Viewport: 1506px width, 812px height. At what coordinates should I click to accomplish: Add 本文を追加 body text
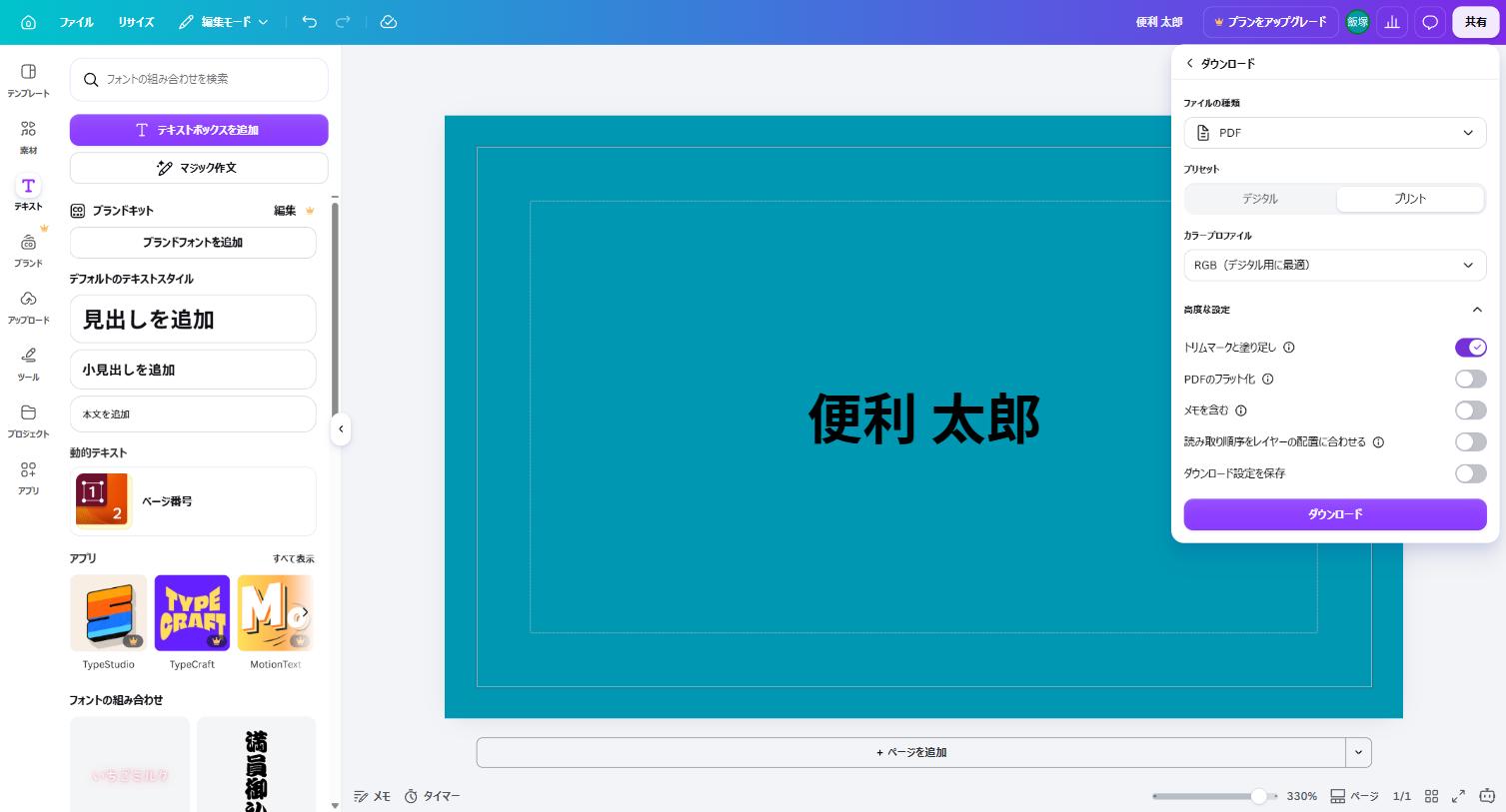pyautogui.click(x=193, y=414)
